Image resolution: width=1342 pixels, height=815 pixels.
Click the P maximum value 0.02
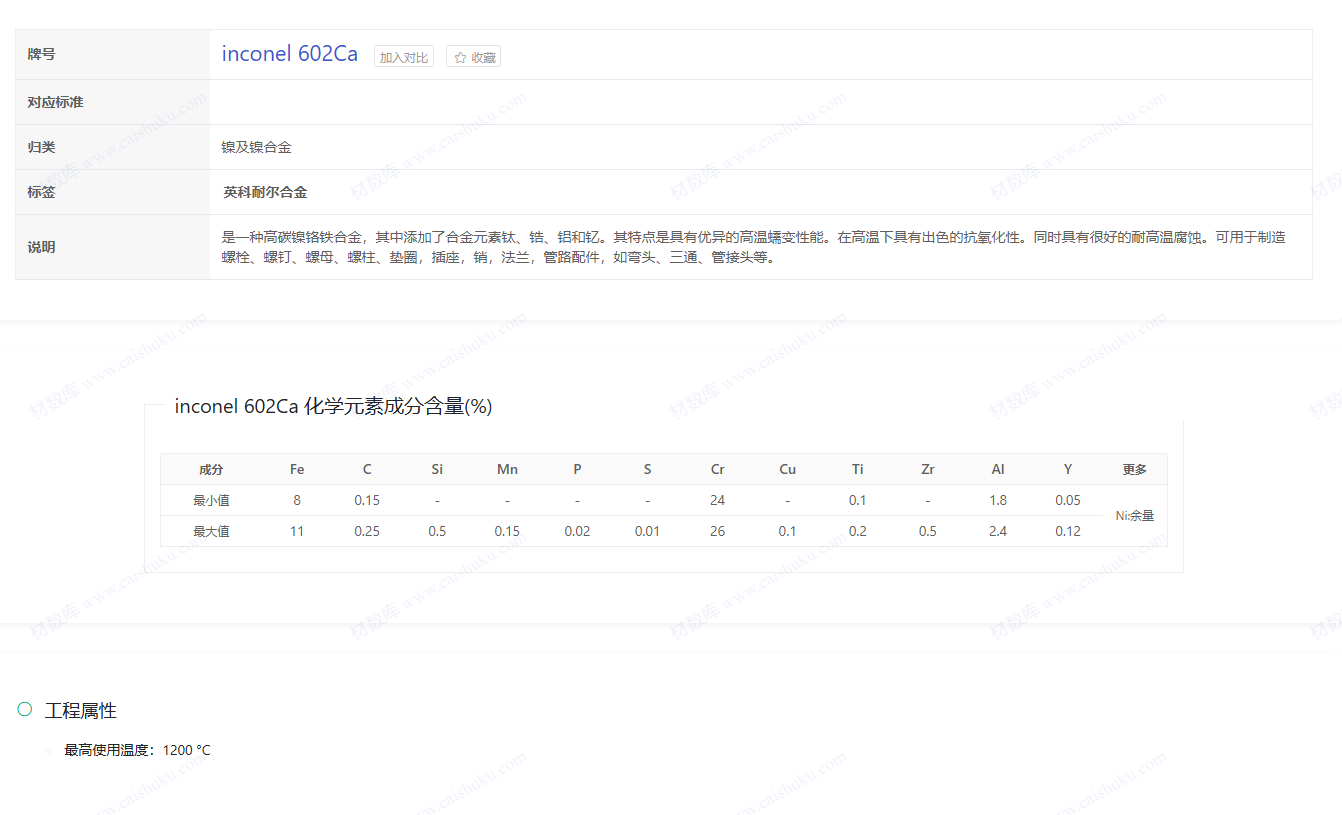click(x=577, y=531)
